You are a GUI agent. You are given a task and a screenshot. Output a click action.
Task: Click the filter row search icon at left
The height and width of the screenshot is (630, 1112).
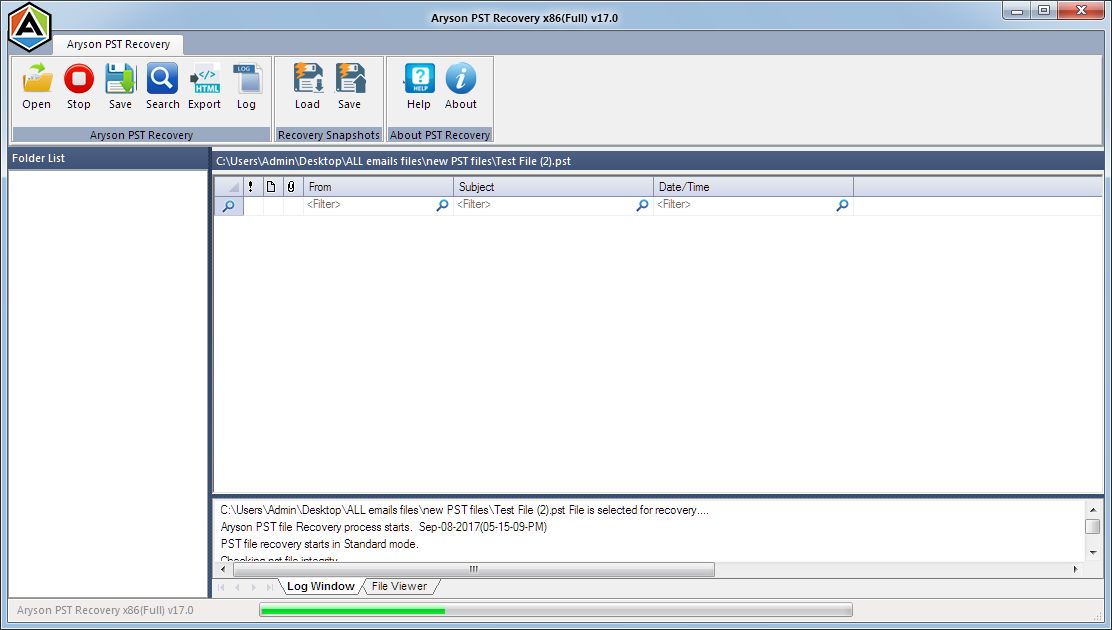click(x=229, y=206)
